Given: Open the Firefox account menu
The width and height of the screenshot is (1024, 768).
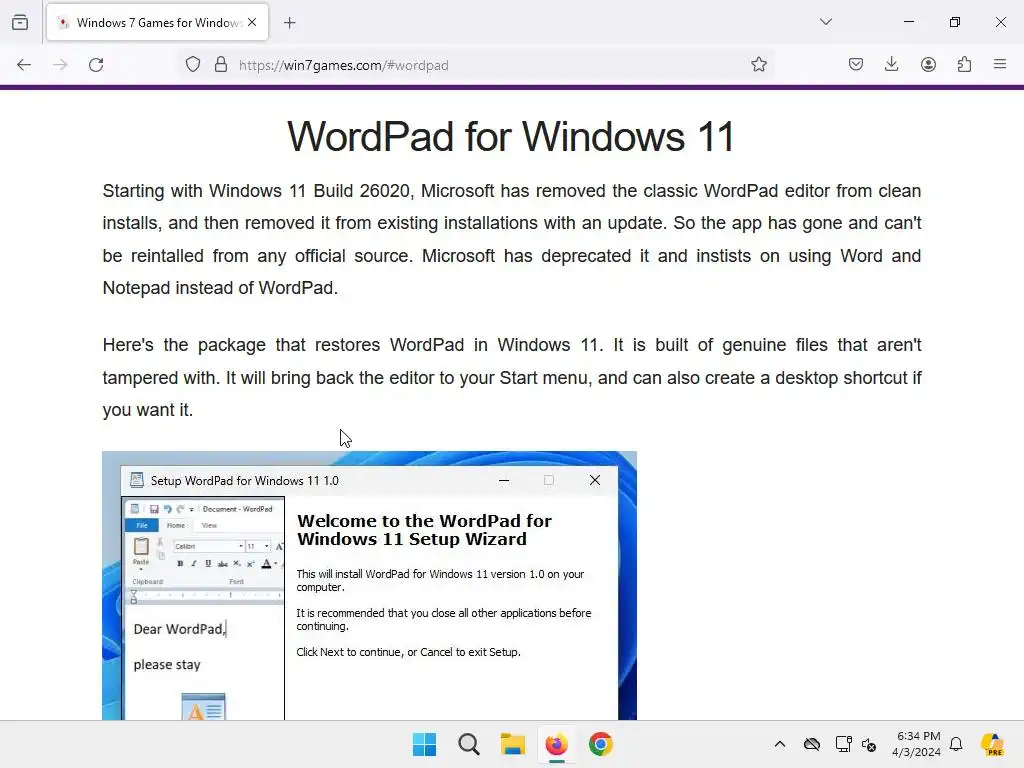Looking at the screenshot, I should (x=928, y=65).
